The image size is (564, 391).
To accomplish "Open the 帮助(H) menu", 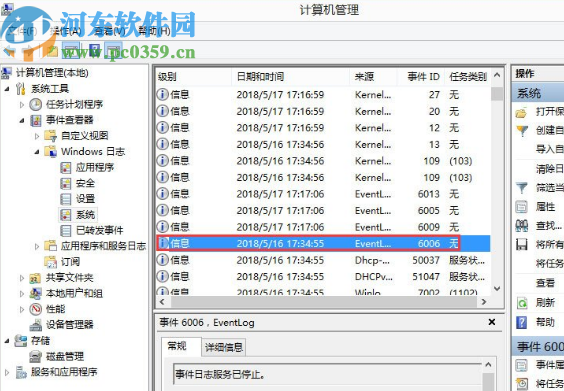I will click(155, 31).
